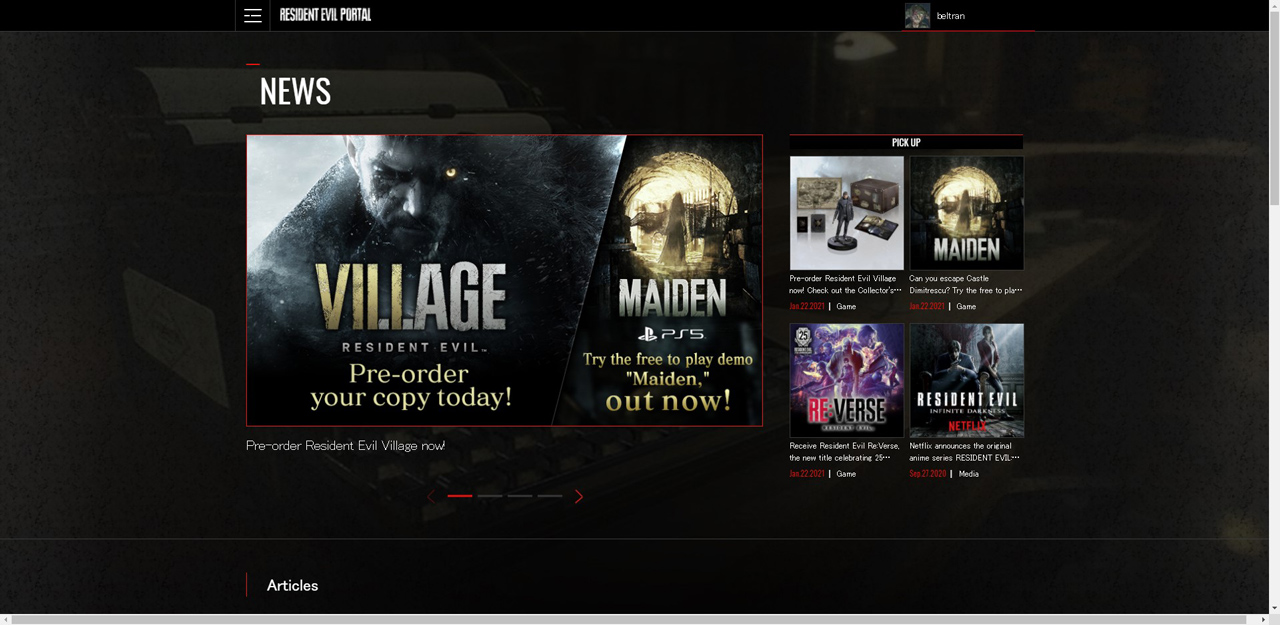Image resolution: width=1280 pixels, height=625 pixels.
Task: Click Game tag under Re:Verse article
Action: coord(846,474)
